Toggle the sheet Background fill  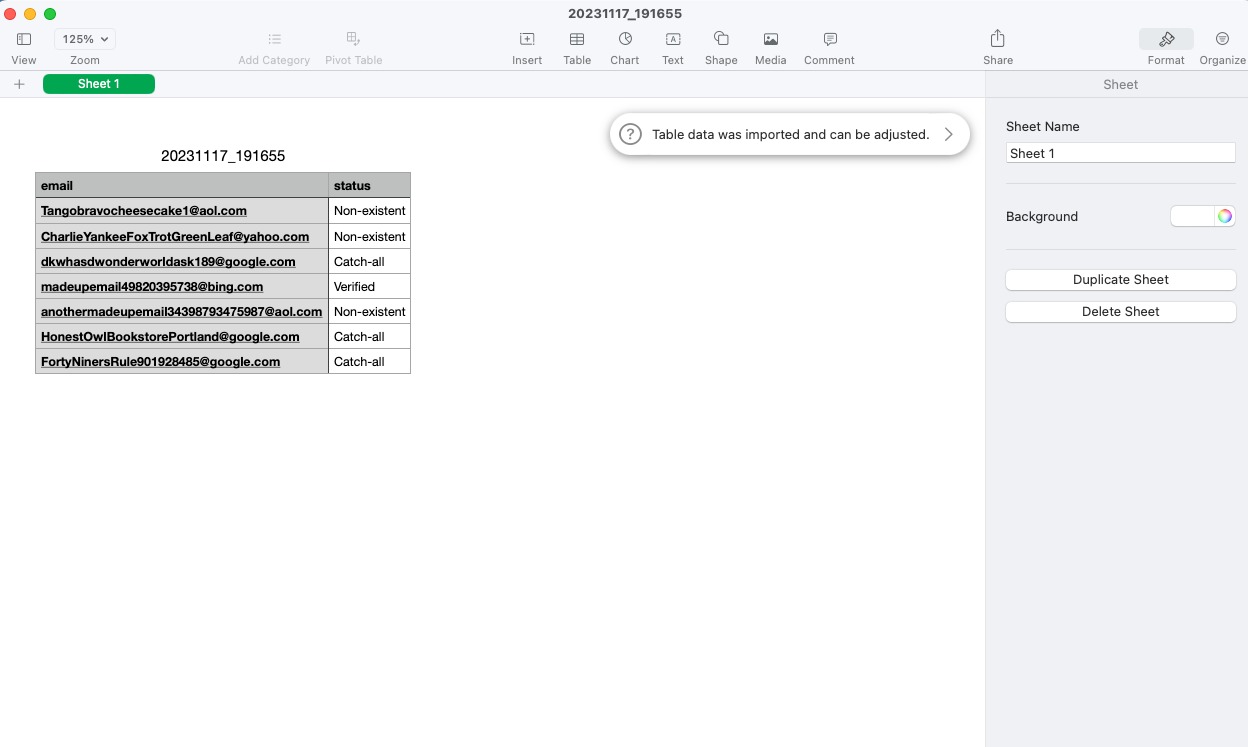[1195, 216]
